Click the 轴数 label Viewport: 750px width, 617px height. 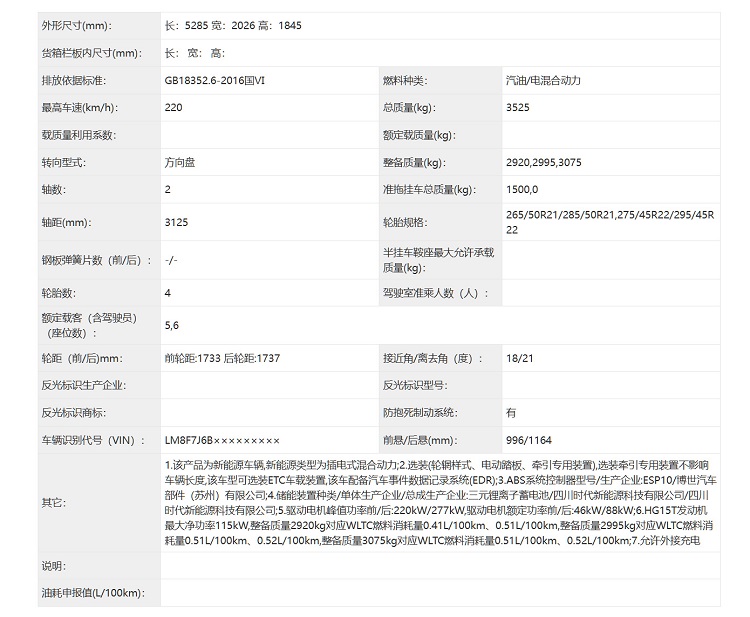(54, 190)
